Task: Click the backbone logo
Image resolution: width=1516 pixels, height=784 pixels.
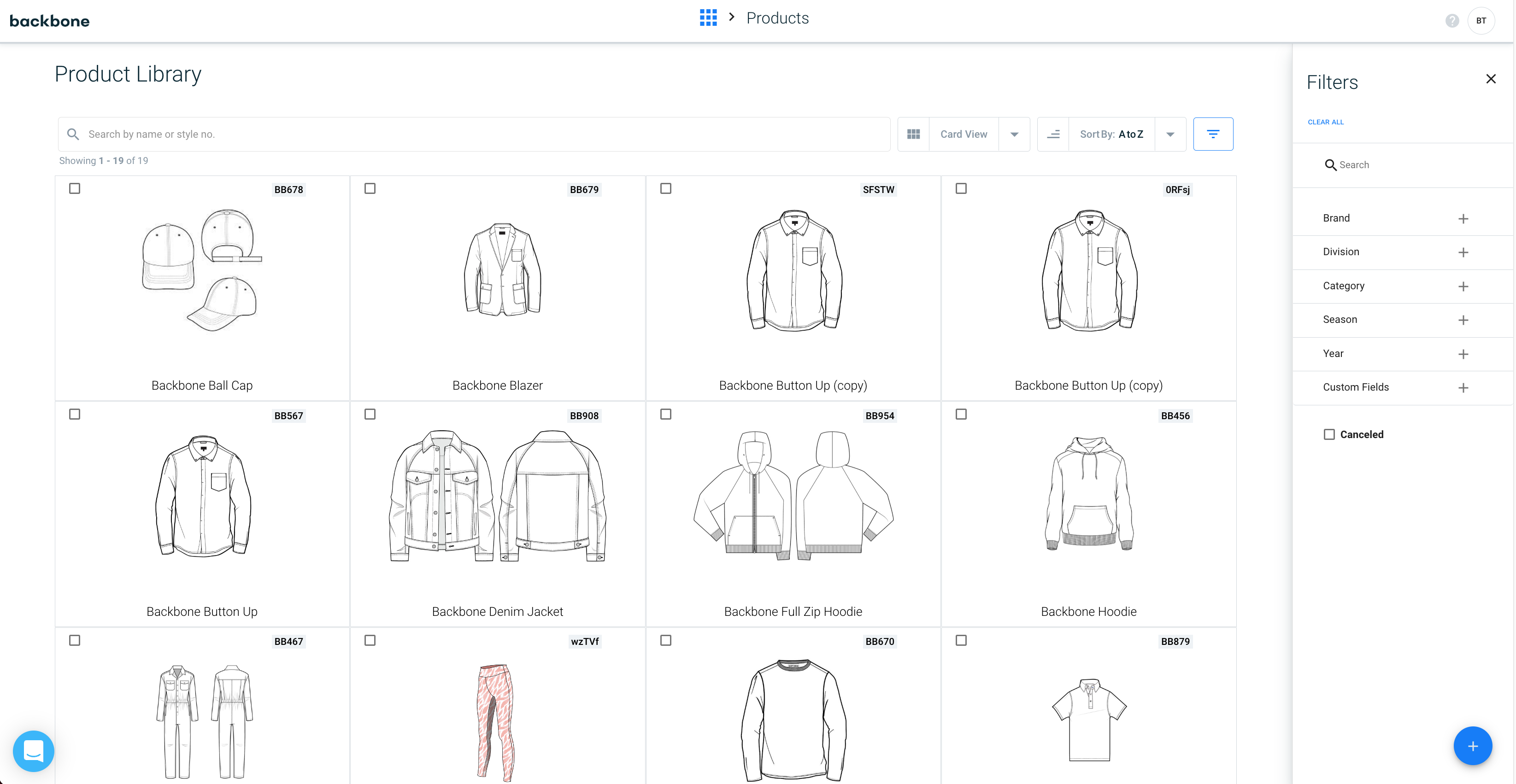Action: pyautogui.click(x=49, y=21)
